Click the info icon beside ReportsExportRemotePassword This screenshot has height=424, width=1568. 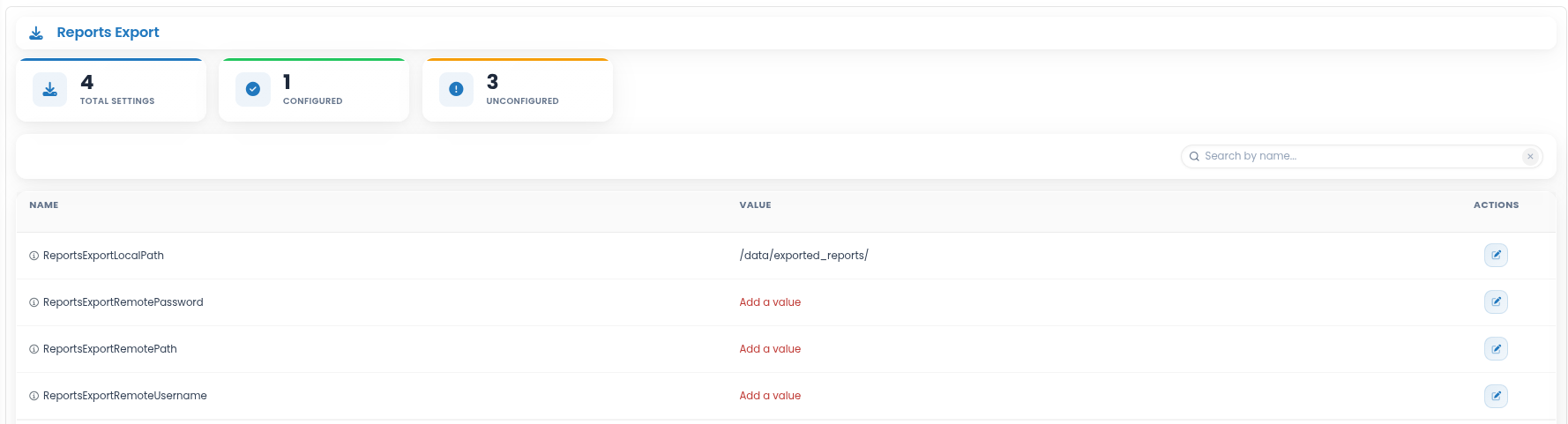pyautogui.click(x=34, y=302)
